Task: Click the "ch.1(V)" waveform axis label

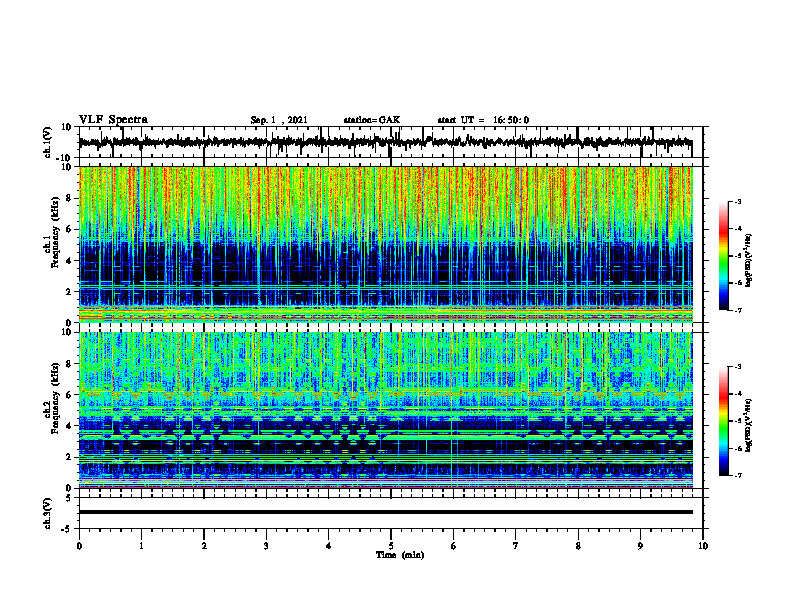Action: (x=48, y=142)
